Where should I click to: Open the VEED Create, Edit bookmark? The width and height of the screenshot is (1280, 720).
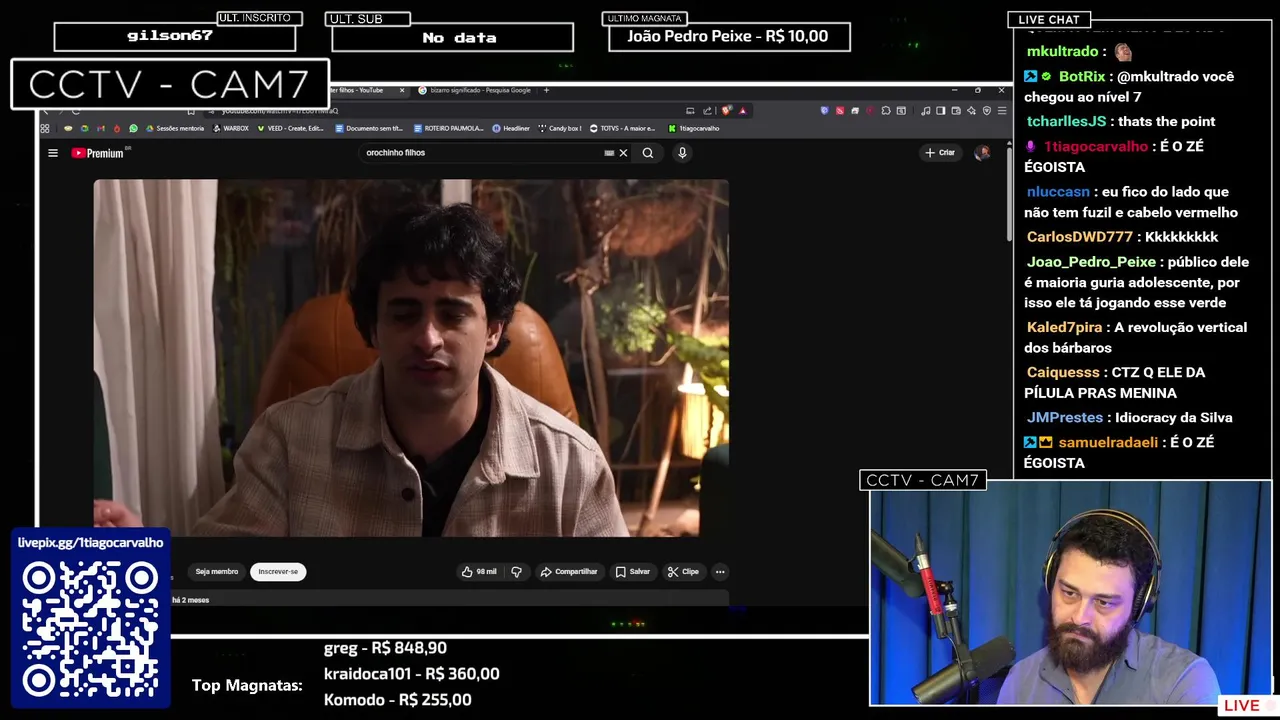click(x=291, y=128)
